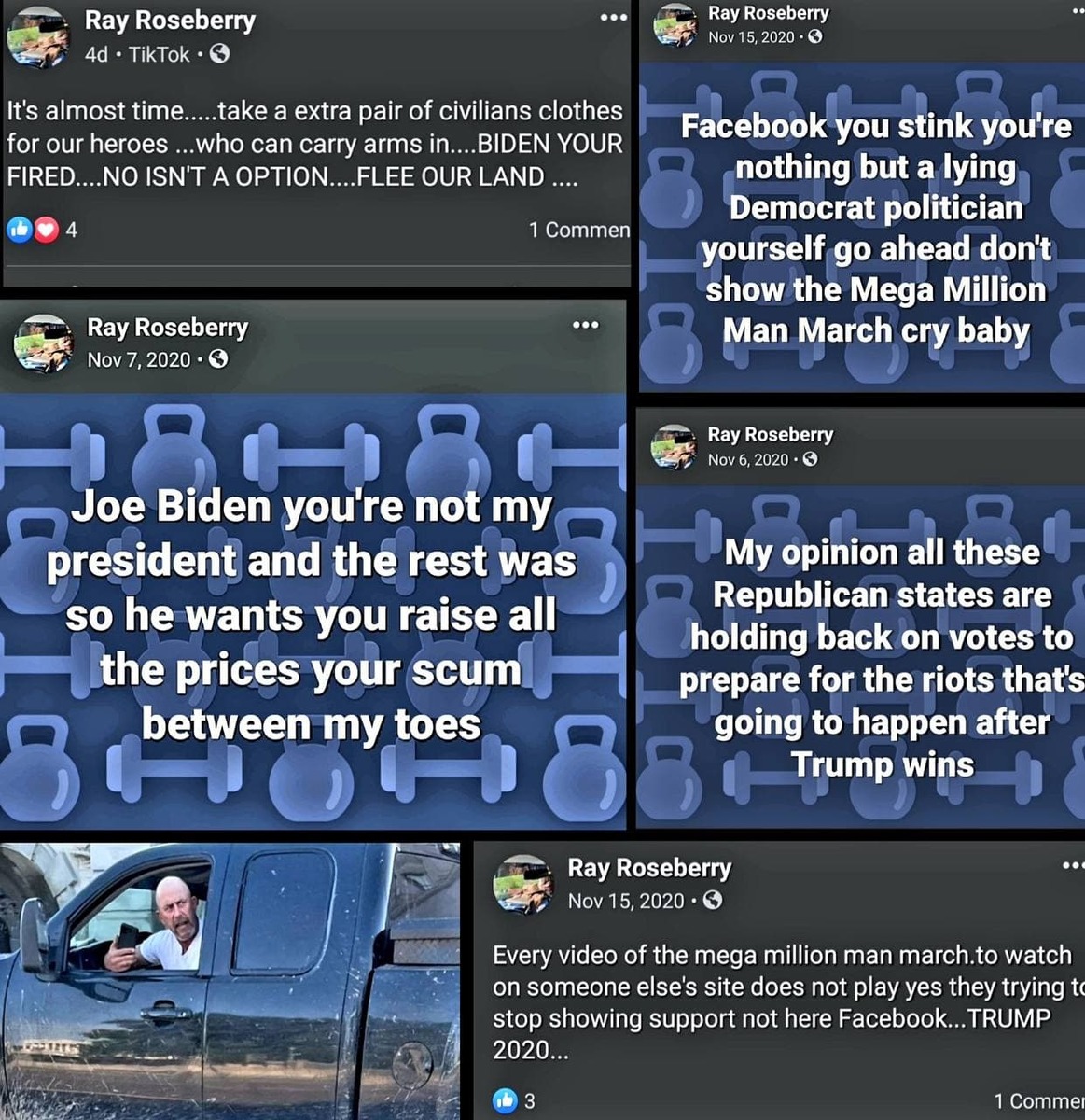Open the man in truck photo

(230, 980)
